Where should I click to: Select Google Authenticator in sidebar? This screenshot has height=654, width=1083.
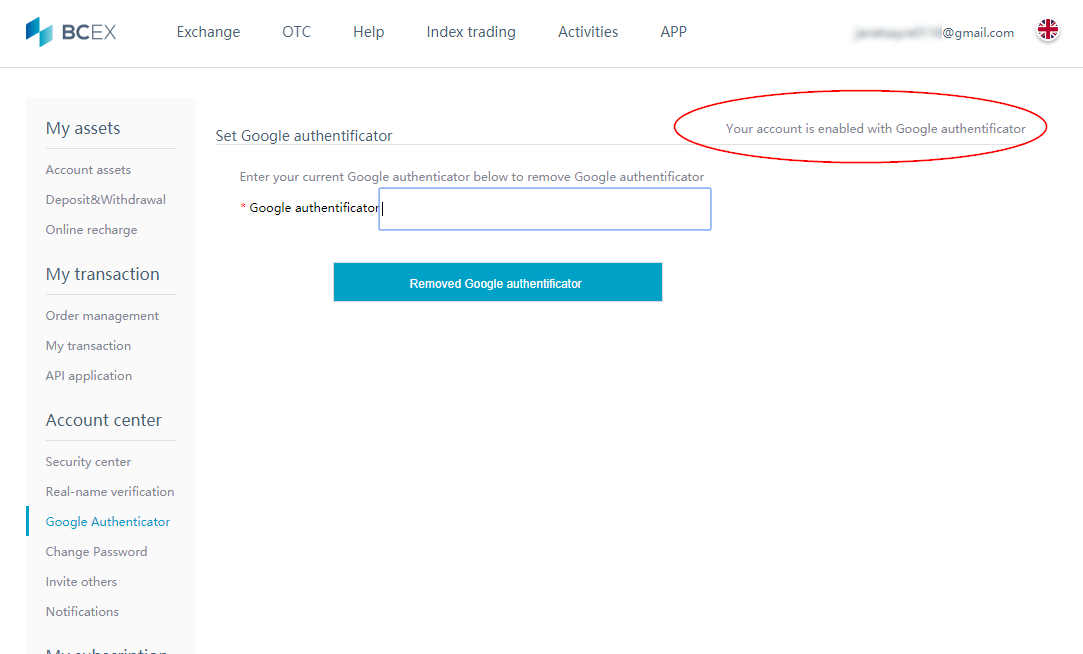(108, 521)
